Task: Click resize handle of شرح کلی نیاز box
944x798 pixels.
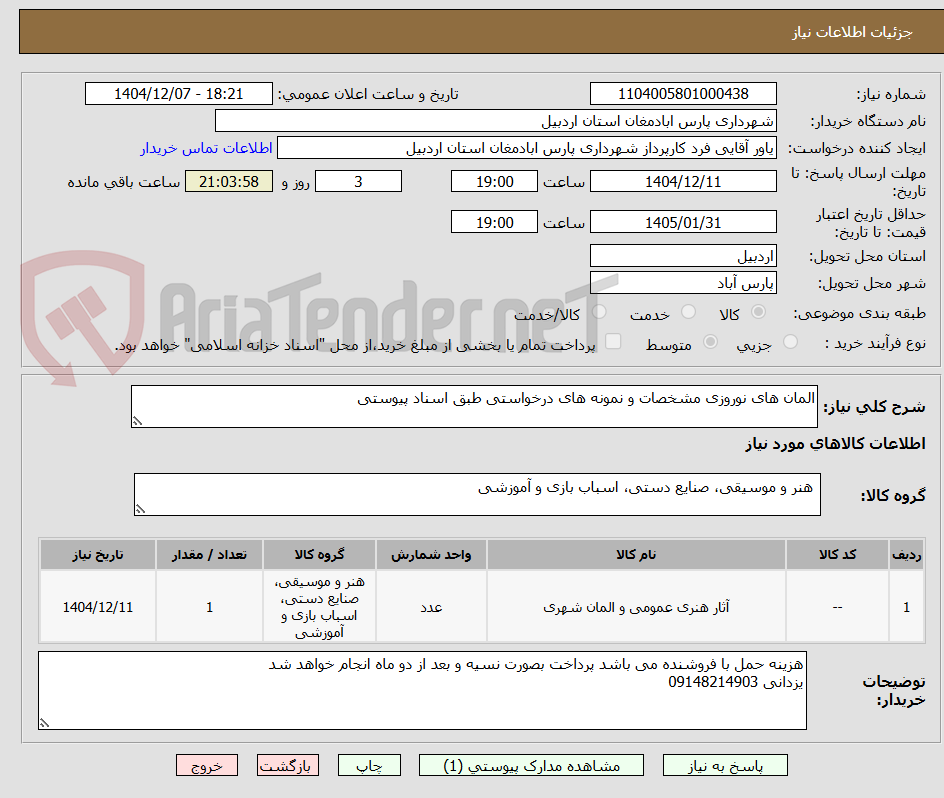Action: pos(137,421)
